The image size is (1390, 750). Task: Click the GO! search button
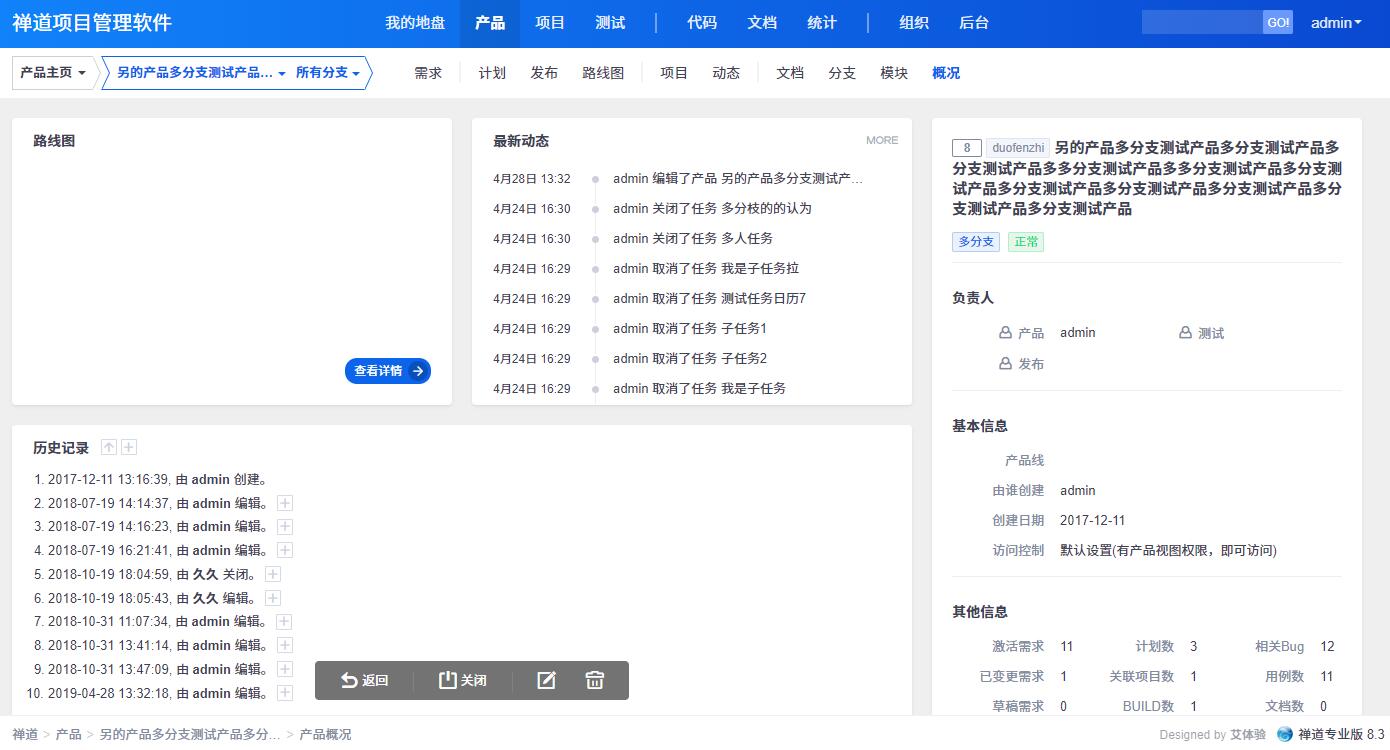[x=1277, y=23]
